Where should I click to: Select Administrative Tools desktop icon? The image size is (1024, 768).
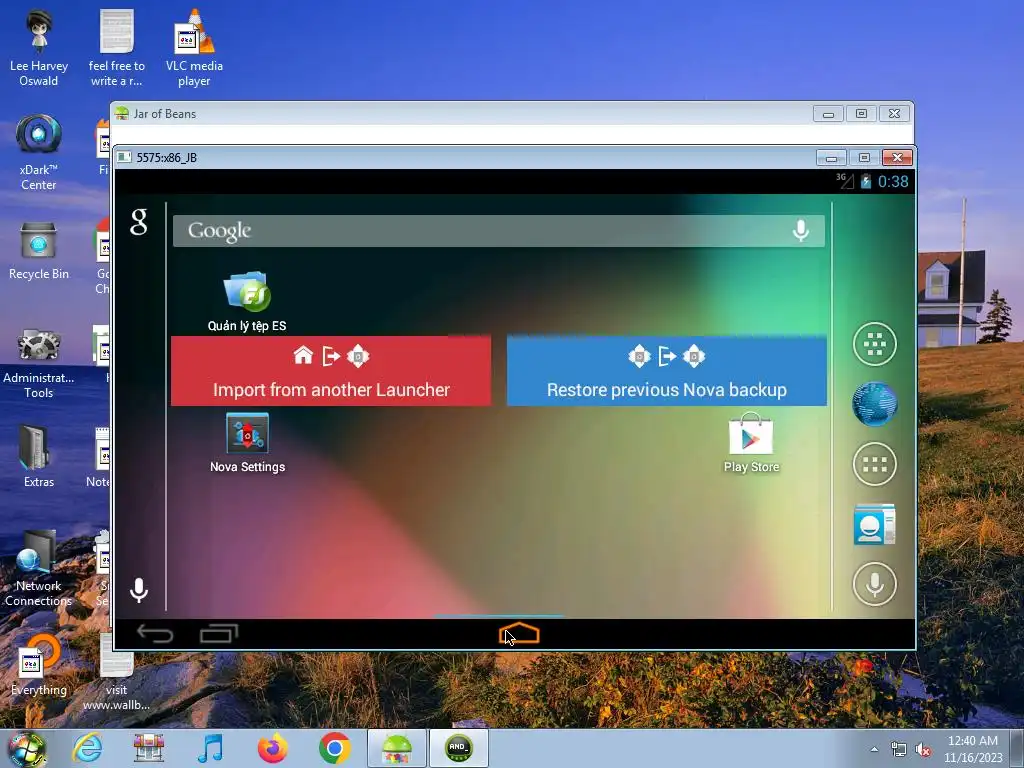(39, 363)
